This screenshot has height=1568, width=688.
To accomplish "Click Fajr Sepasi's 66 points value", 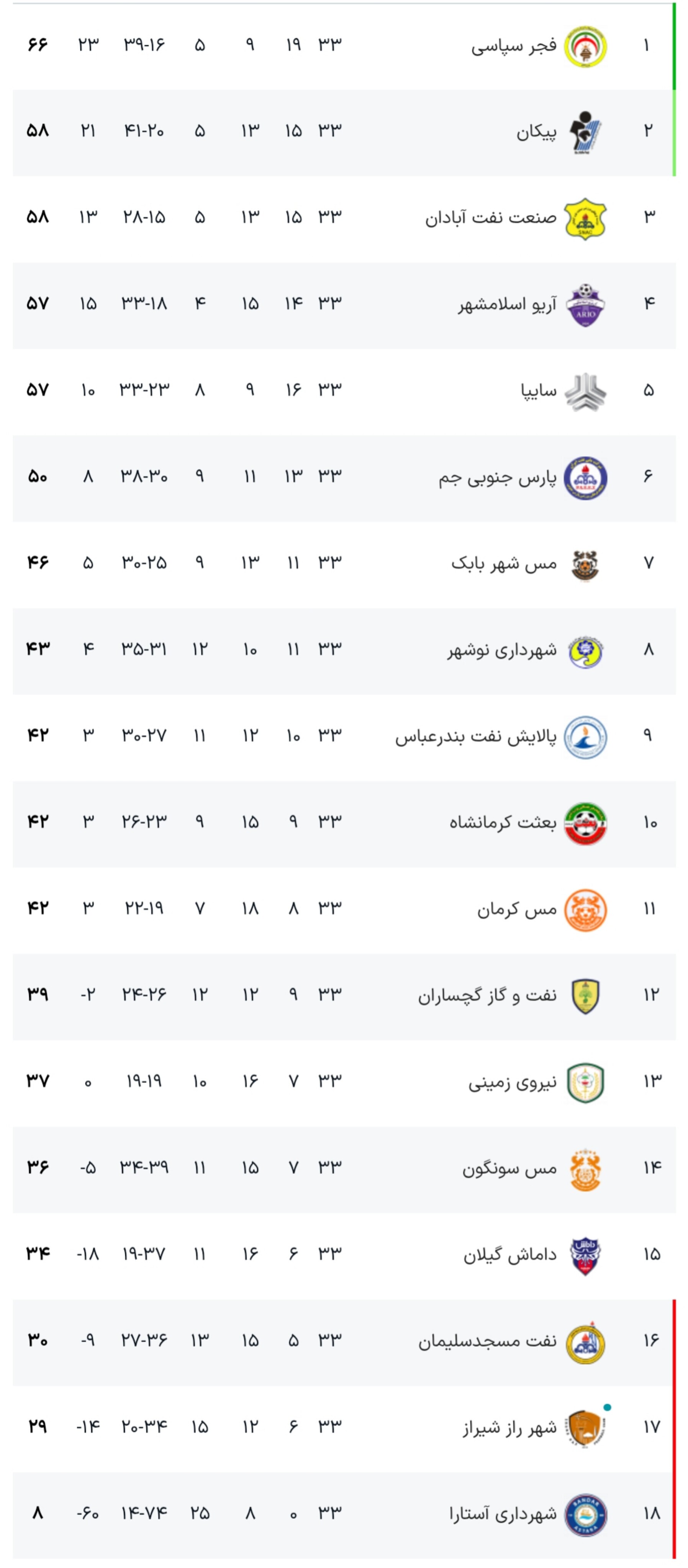I will click(37, 44).
